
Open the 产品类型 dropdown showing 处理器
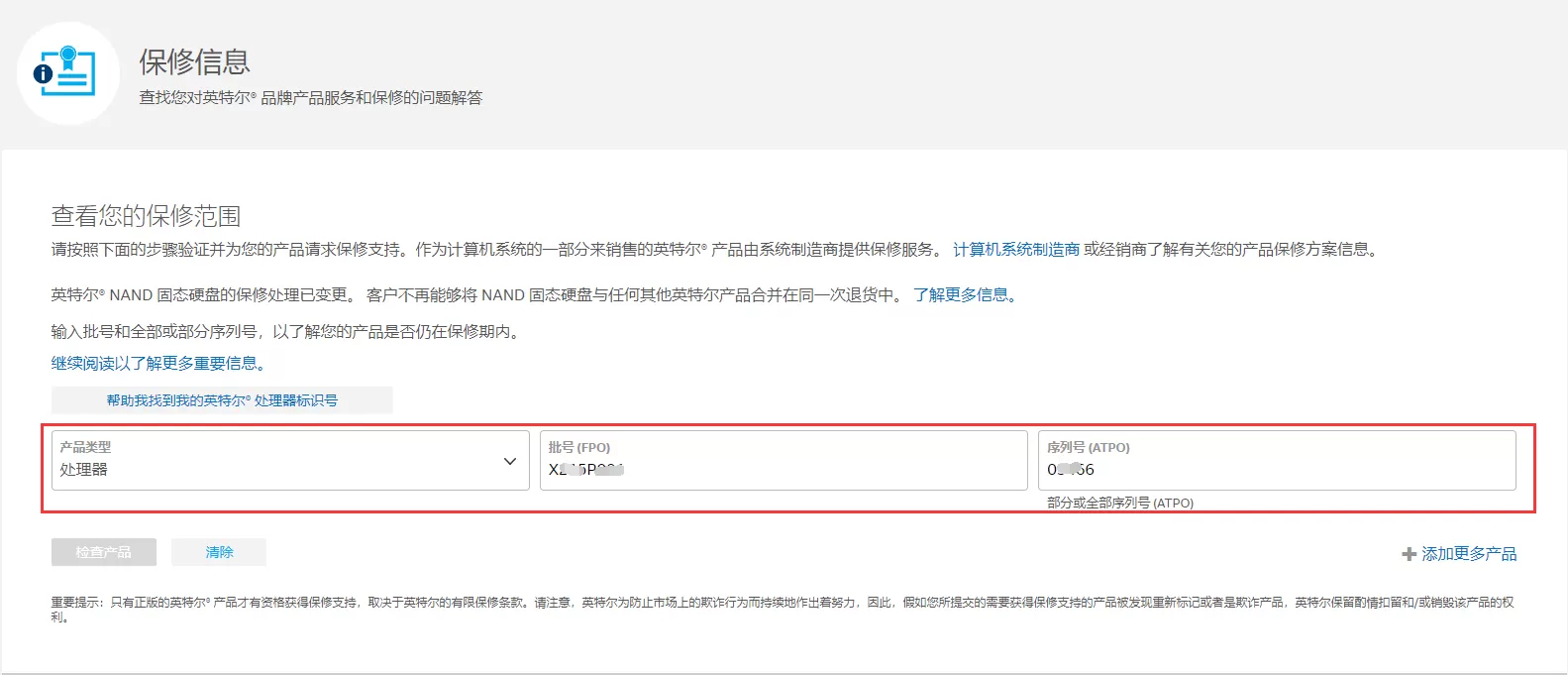tap(290, 460)
